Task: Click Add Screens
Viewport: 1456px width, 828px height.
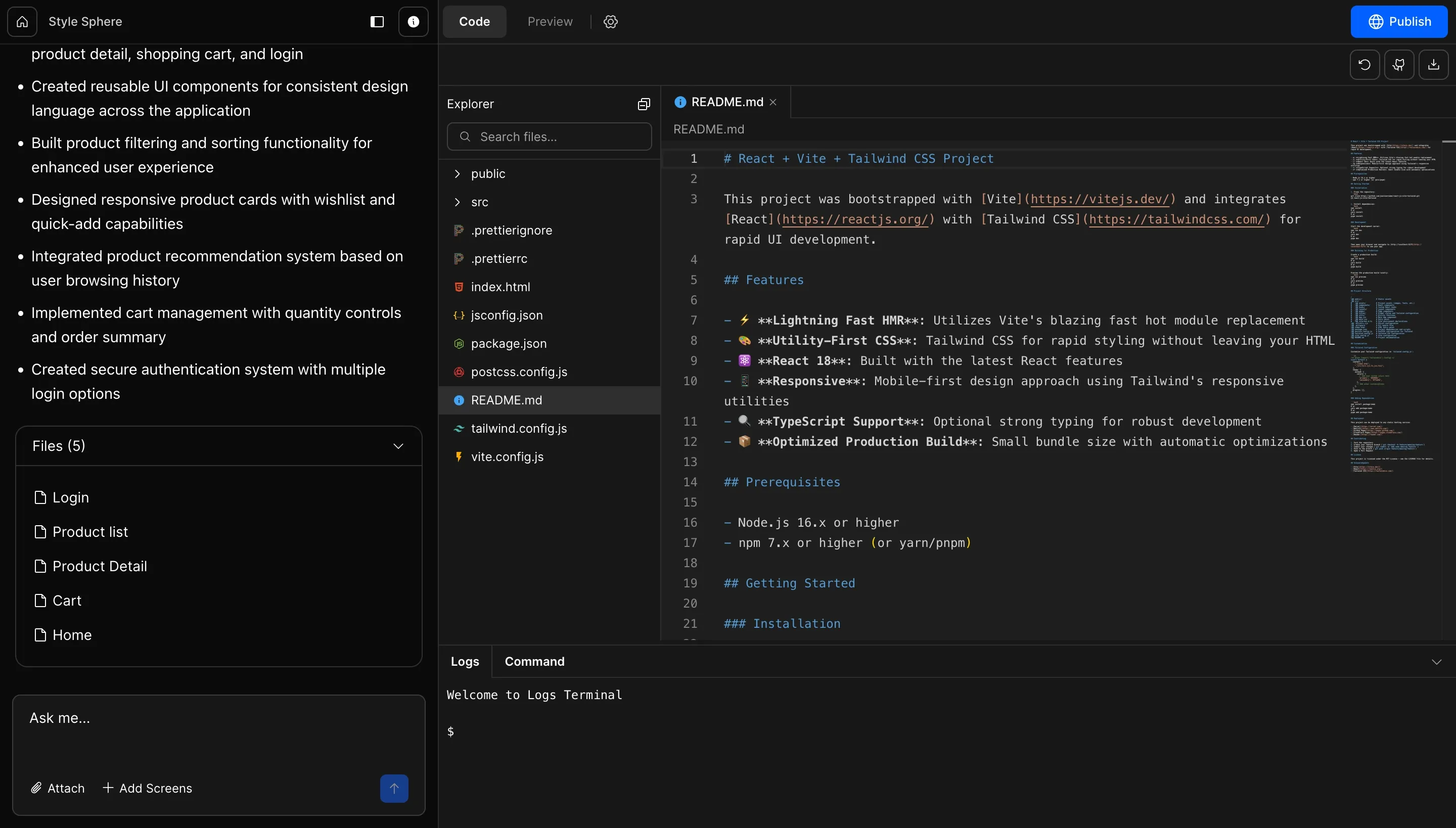Action: click(x=147, y=788)
